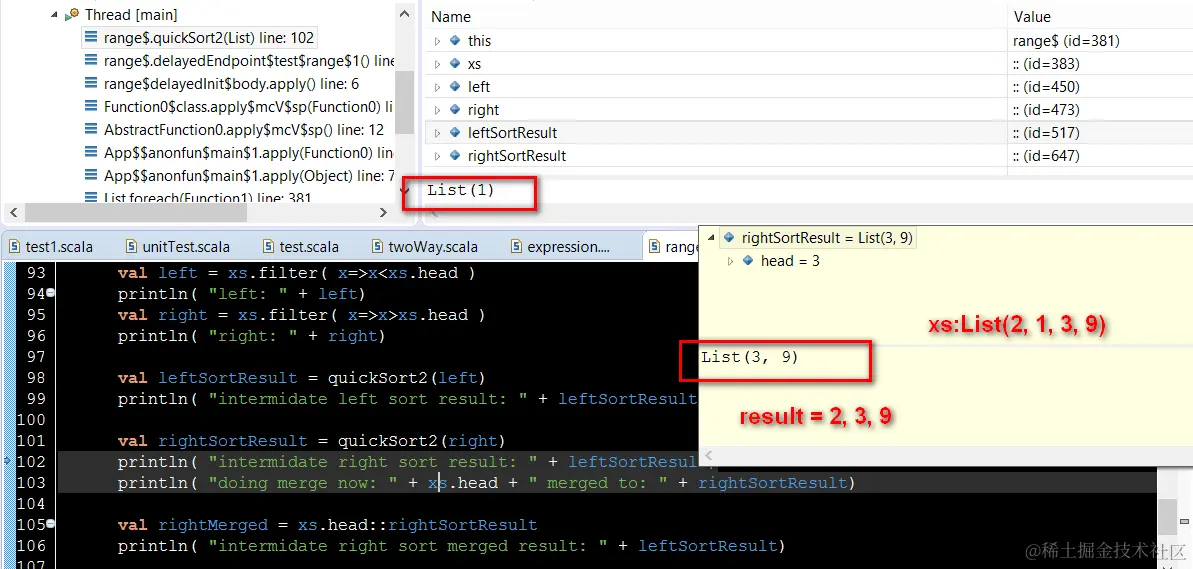Viewport: 1193px width, 569px height.
Task: Expand 'head = 3' in hover popup
Action: (x=730, y=261)
